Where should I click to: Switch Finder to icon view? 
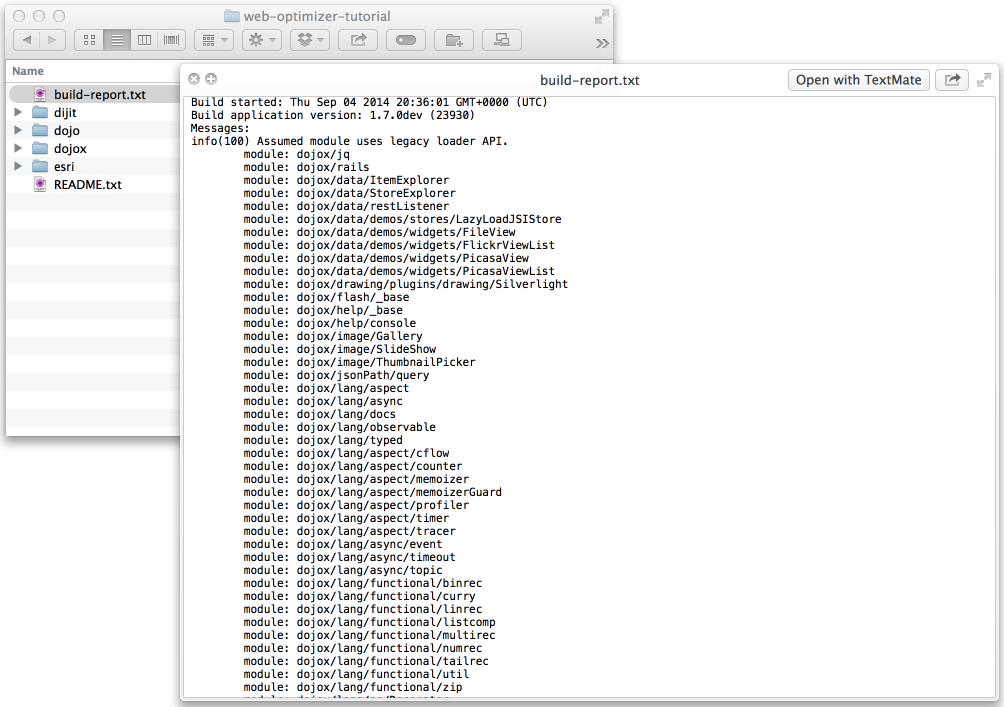(x=89, y=40)
